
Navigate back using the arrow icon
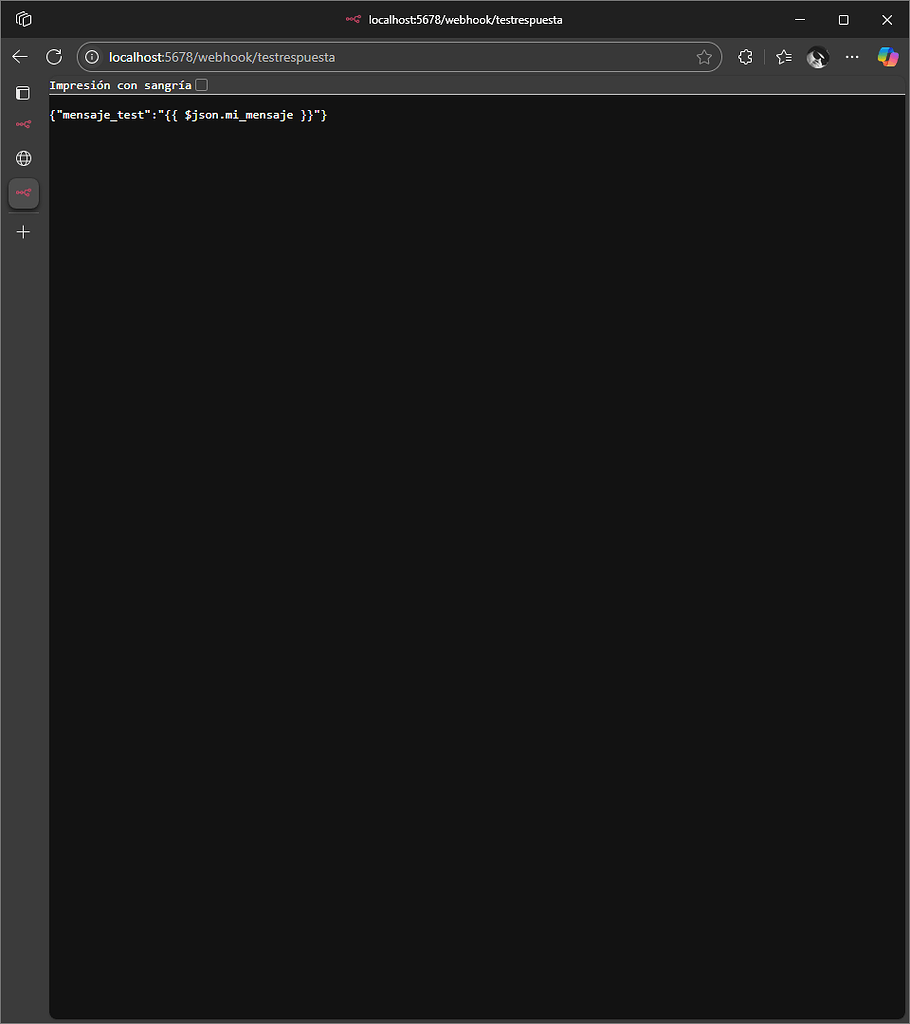[x=20, y=57]
